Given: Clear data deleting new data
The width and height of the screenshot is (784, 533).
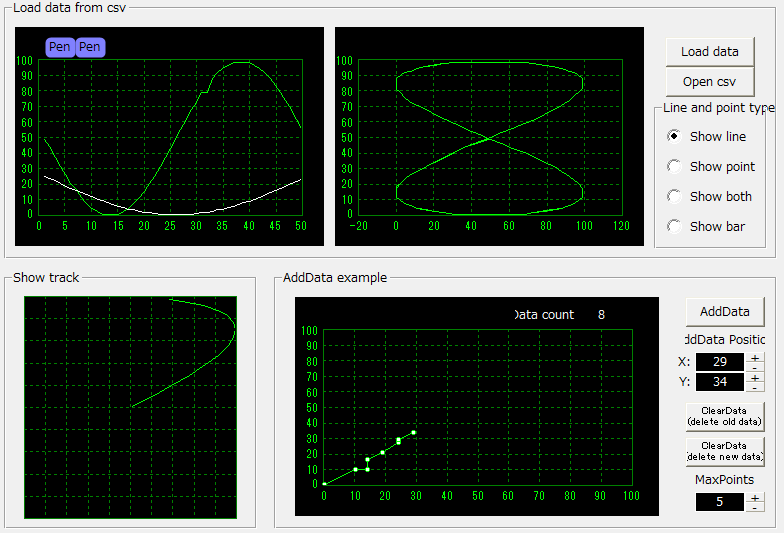Looking at the screenshot, I should [x=724, y=451].
